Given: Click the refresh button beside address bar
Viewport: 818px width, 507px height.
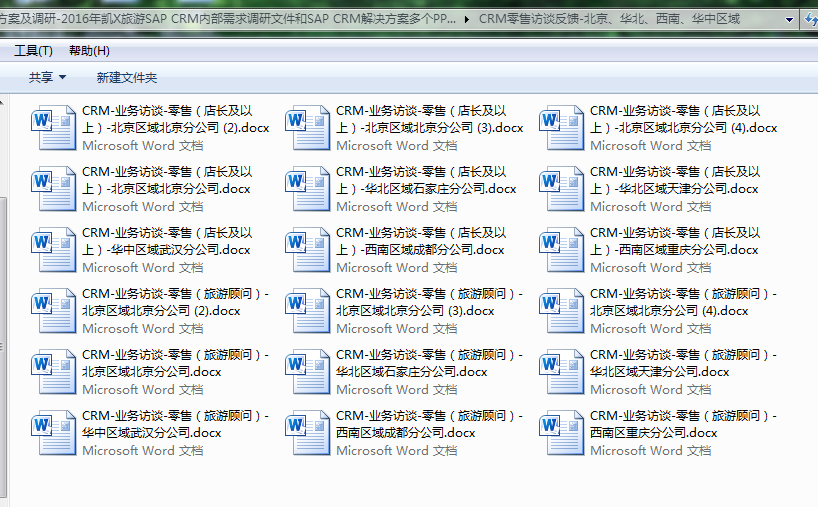Looking at the screenshot, I should [x=811, y=20].
